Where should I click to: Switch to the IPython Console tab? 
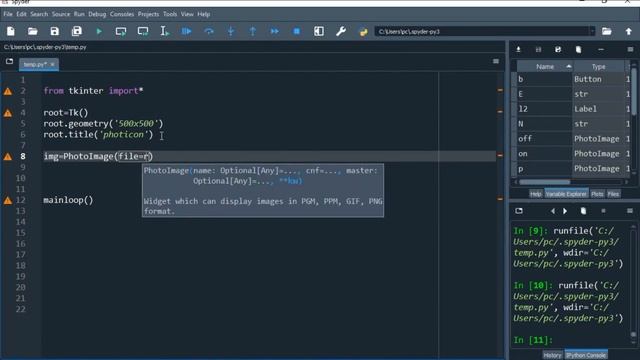[586, 356]
